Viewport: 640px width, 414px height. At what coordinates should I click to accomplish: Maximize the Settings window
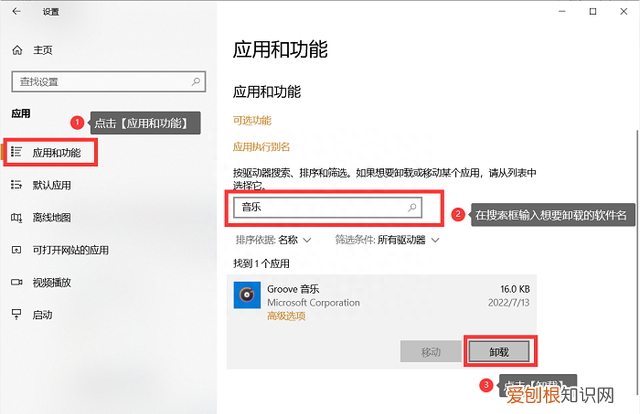[x=593, y=11]
